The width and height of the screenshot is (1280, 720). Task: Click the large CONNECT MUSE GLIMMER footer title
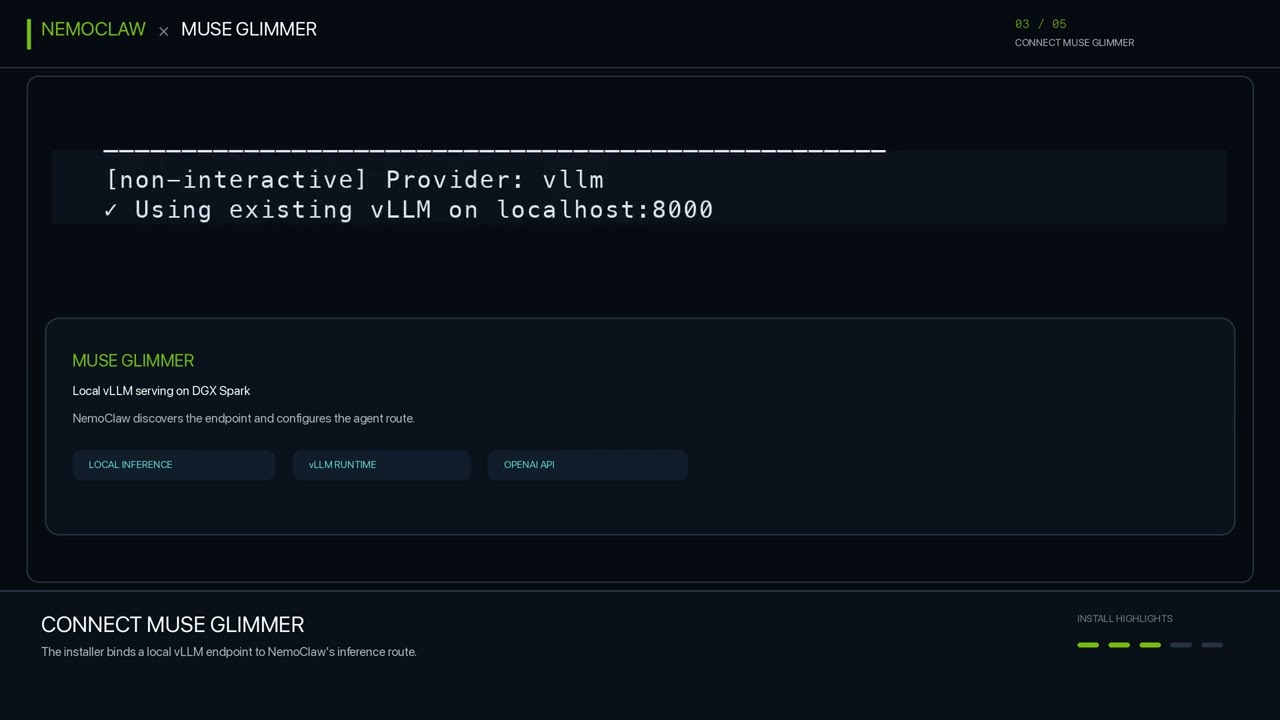[172, 625]
